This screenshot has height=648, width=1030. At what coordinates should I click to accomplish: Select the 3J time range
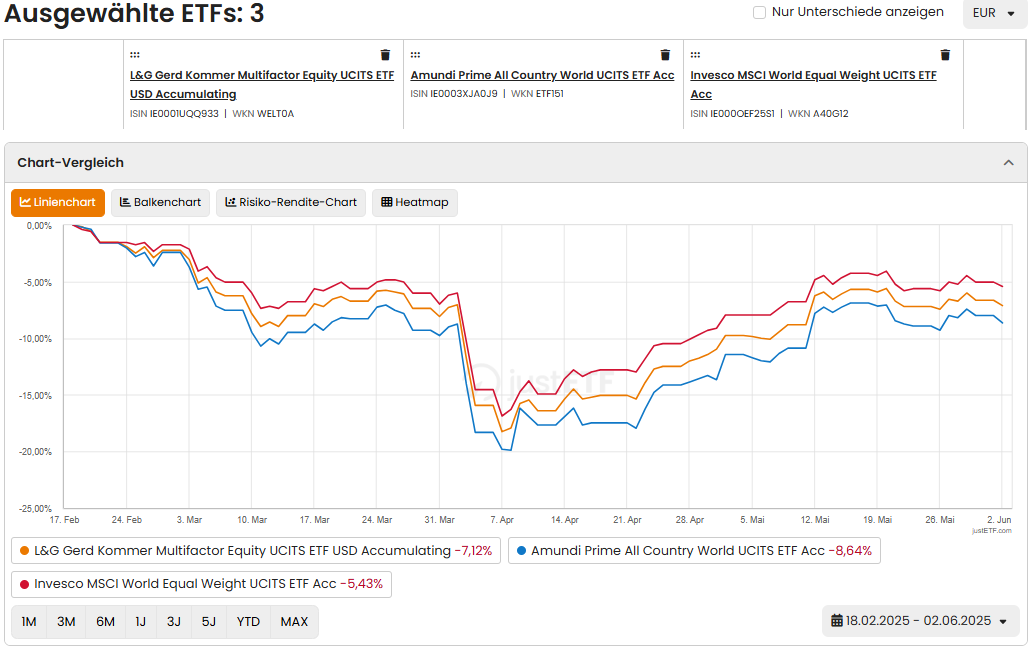[x=173, y=622]
